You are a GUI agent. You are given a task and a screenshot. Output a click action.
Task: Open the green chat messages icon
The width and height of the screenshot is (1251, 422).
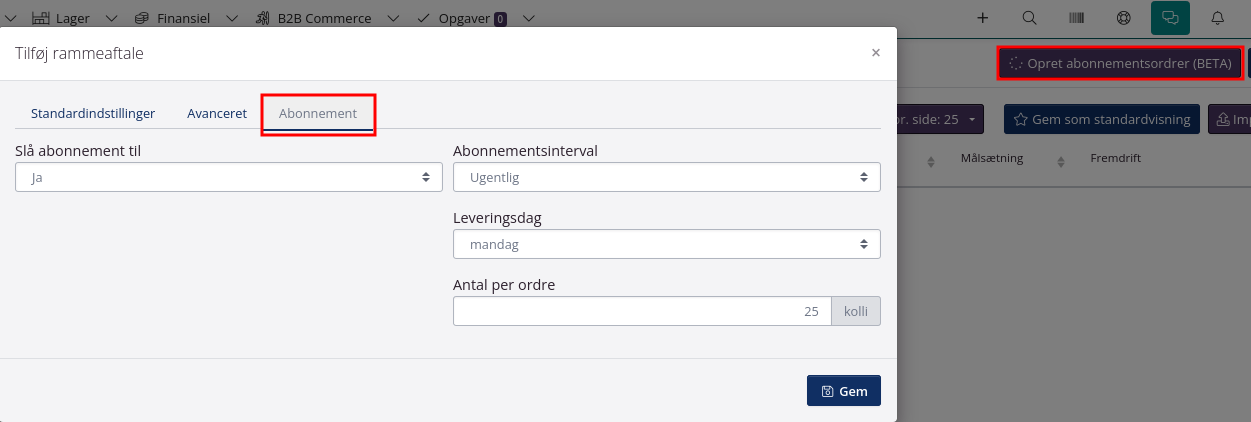click(x=1171, y=18)
